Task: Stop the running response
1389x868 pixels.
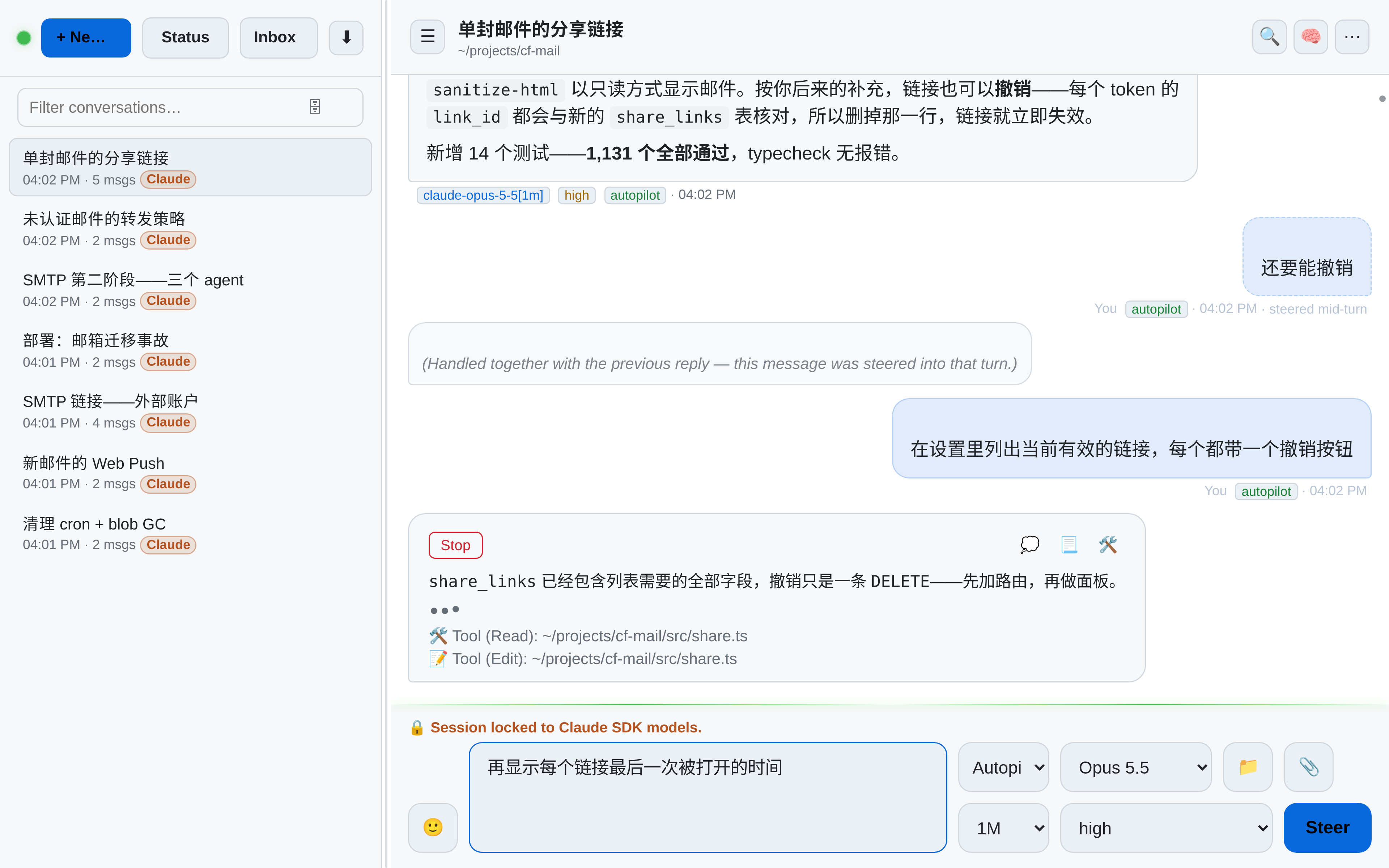Action: (x=456, y=545)
